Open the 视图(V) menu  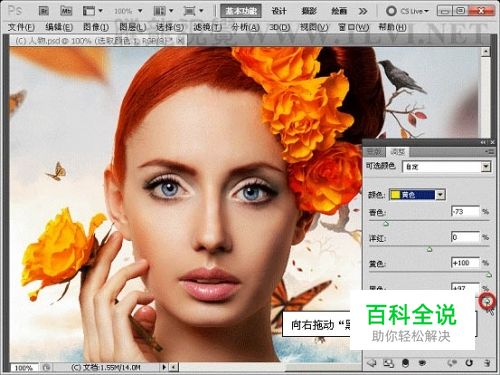(314, 27)
